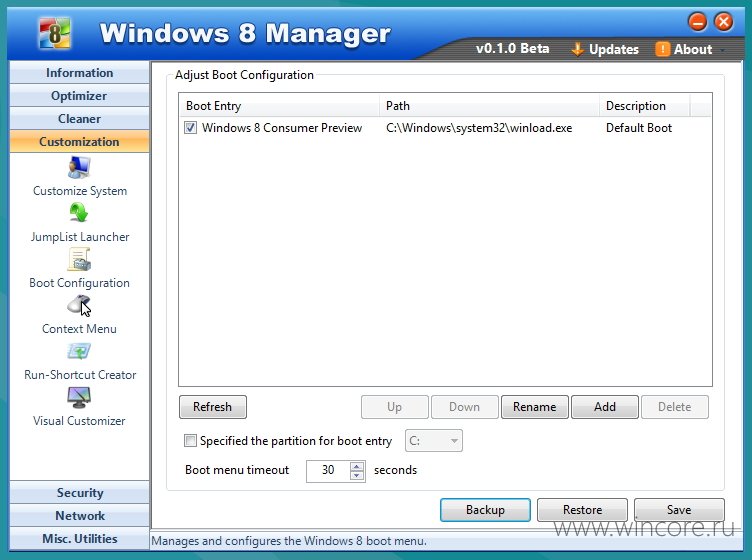The image size is (752, 560).
Task: Select the C:\Windows\system32\winload.exe path cell
Action: (479, 128)
